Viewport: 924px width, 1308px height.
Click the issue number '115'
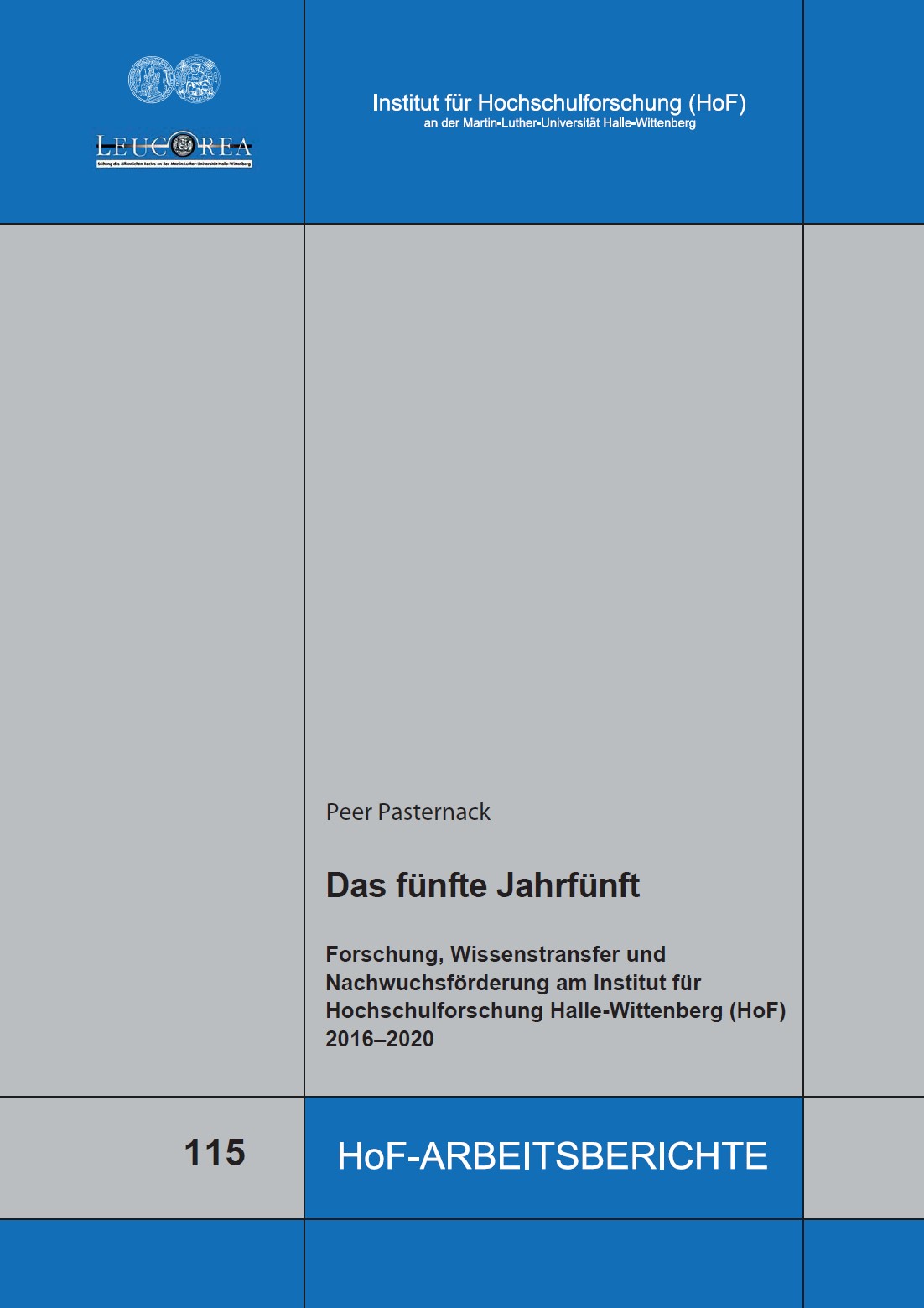(x=215, y=1153)
